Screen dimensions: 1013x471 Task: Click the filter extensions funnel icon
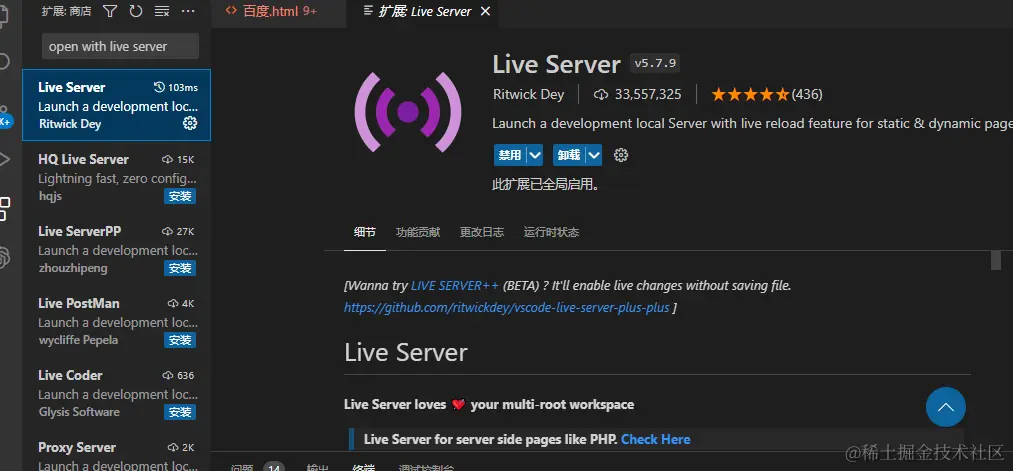pyautogui.click(x=110, y=11)
